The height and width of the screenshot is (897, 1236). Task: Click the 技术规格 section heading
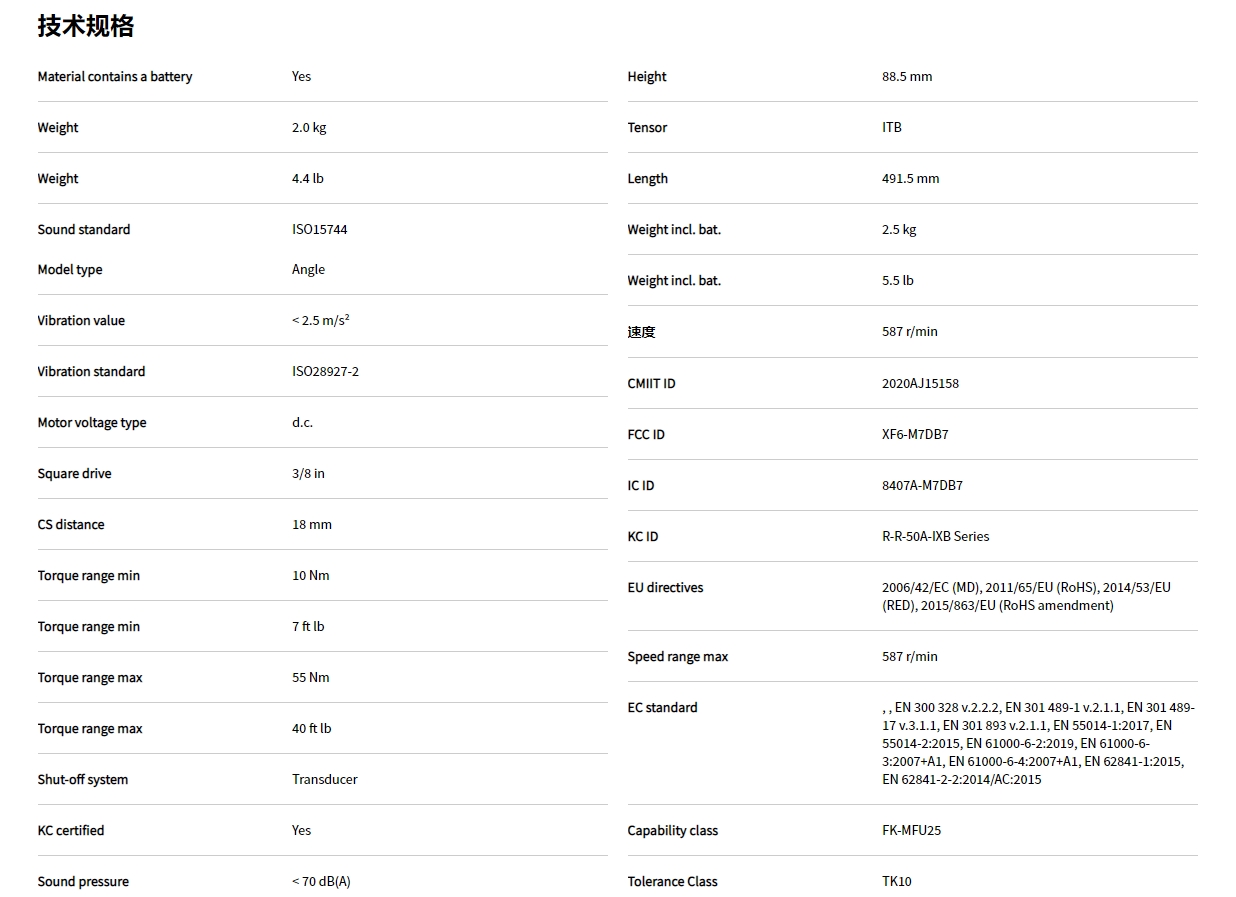pyautogui.click(x=86, y=26)
